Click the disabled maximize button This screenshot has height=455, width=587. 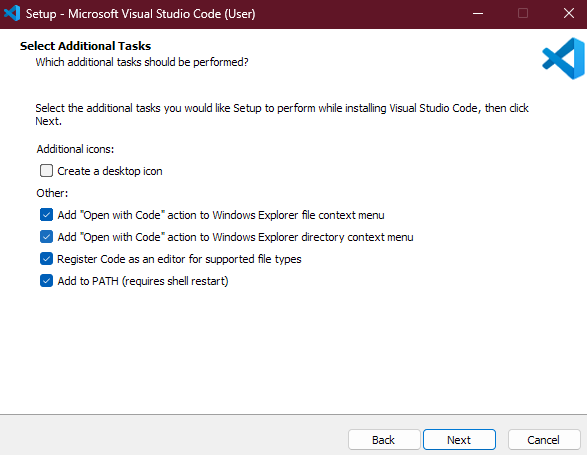coord(523,13)
